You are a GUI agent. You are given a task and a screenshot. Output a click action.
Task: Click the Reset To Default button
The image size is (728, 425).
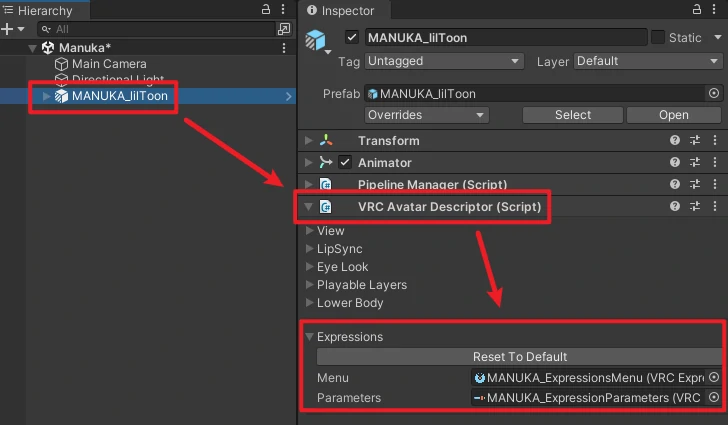click(x=519, y=357)
